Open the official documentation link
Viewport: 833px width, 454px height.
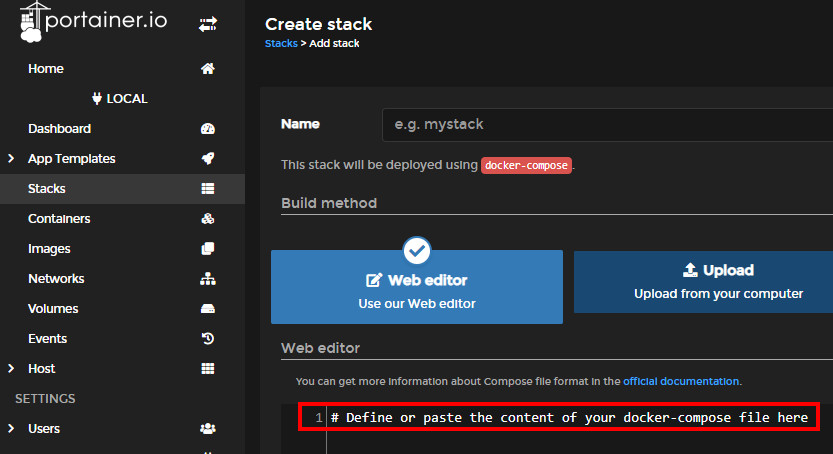(681, 381)
